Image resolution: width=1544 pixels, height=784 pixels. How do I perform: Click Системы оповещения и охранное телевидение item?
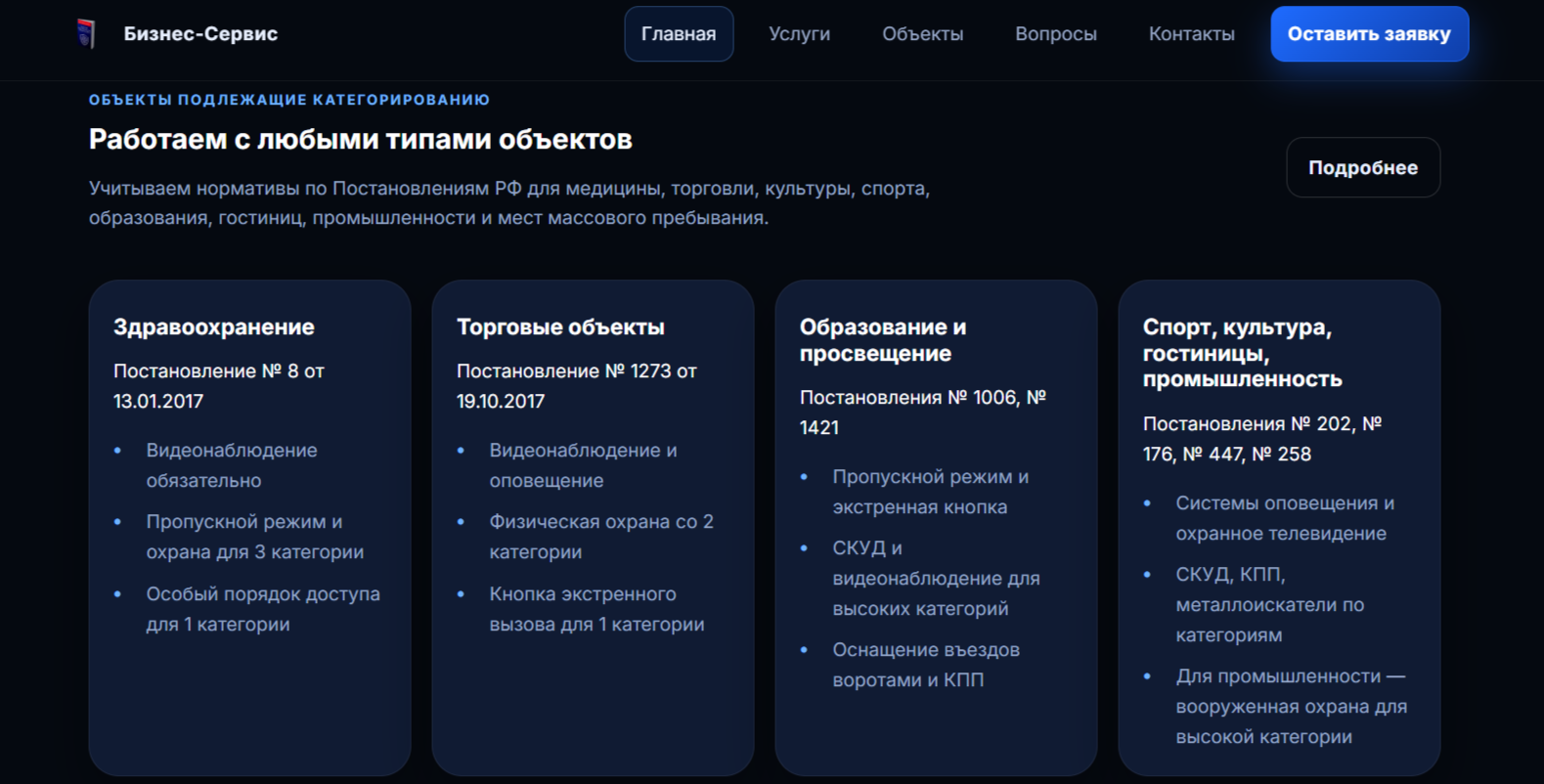point(1285,518)
